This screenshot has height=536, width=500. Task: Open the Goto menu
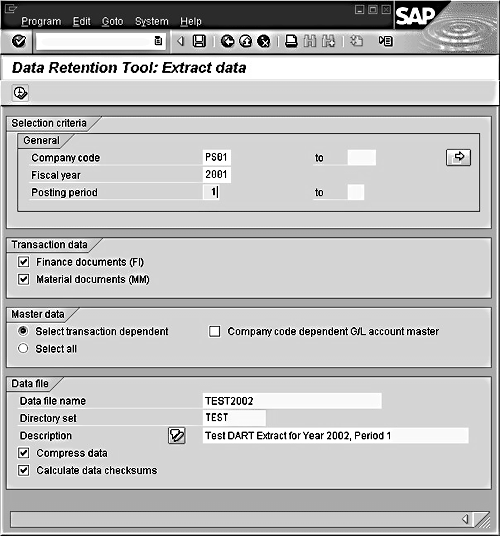(x=112, y=21)
